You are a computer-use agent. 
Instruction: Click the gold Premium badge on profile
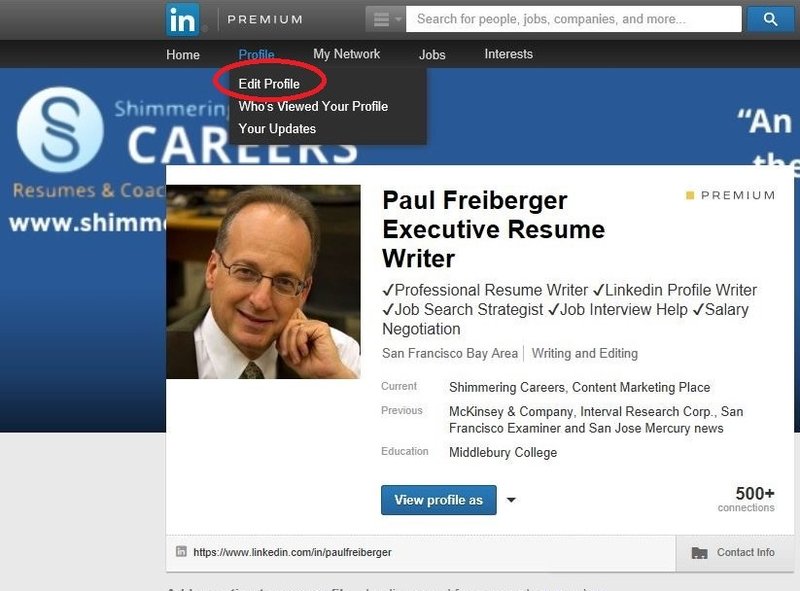(731, 195)
